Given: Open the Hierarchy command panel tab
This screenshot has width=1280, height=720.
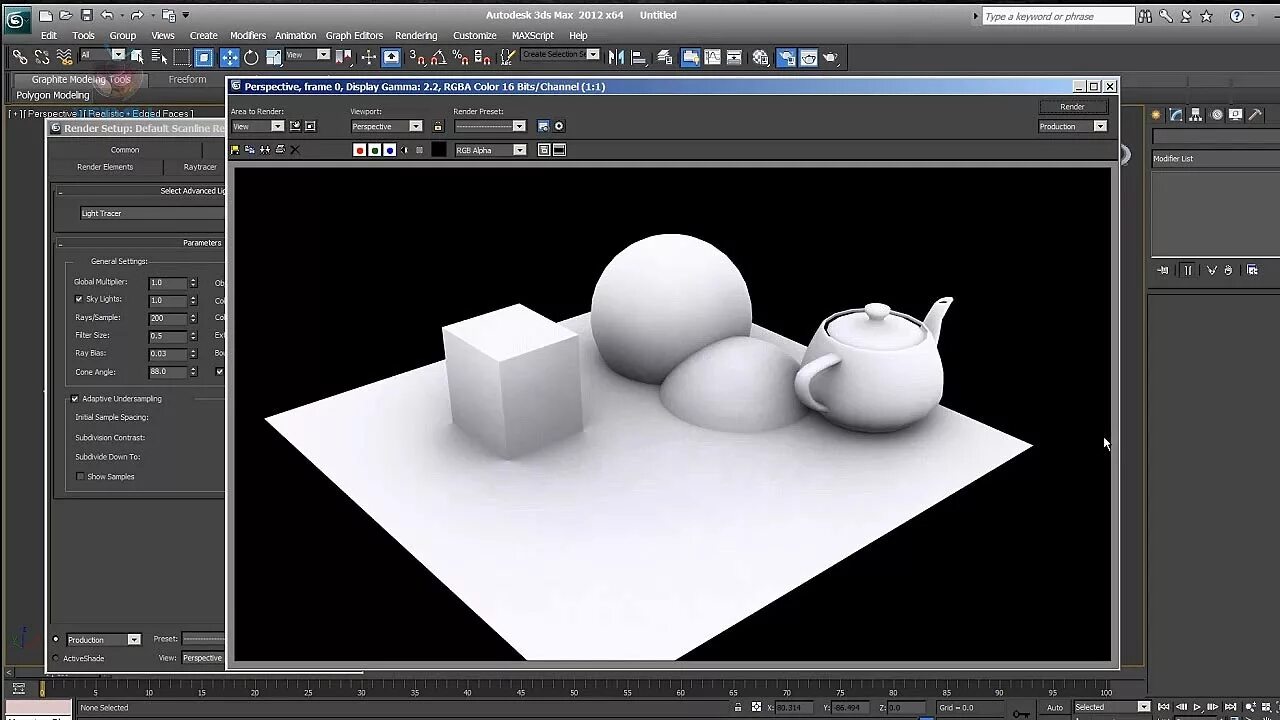Looking at the screenshot, I should tap(1197, 115).
